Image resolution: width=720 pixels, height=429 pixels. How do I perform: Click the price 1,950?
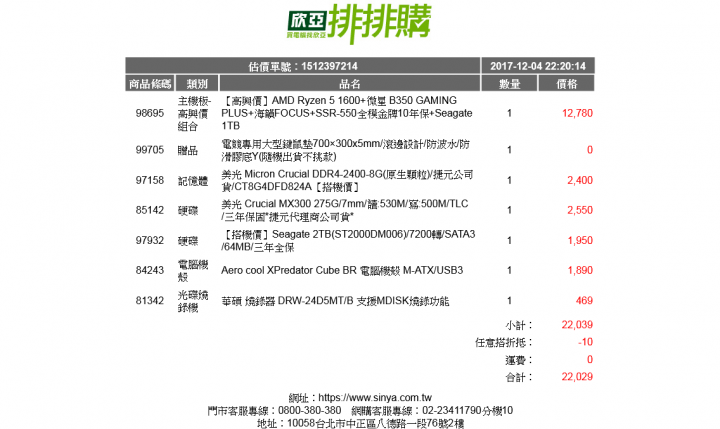pos(580,240)
